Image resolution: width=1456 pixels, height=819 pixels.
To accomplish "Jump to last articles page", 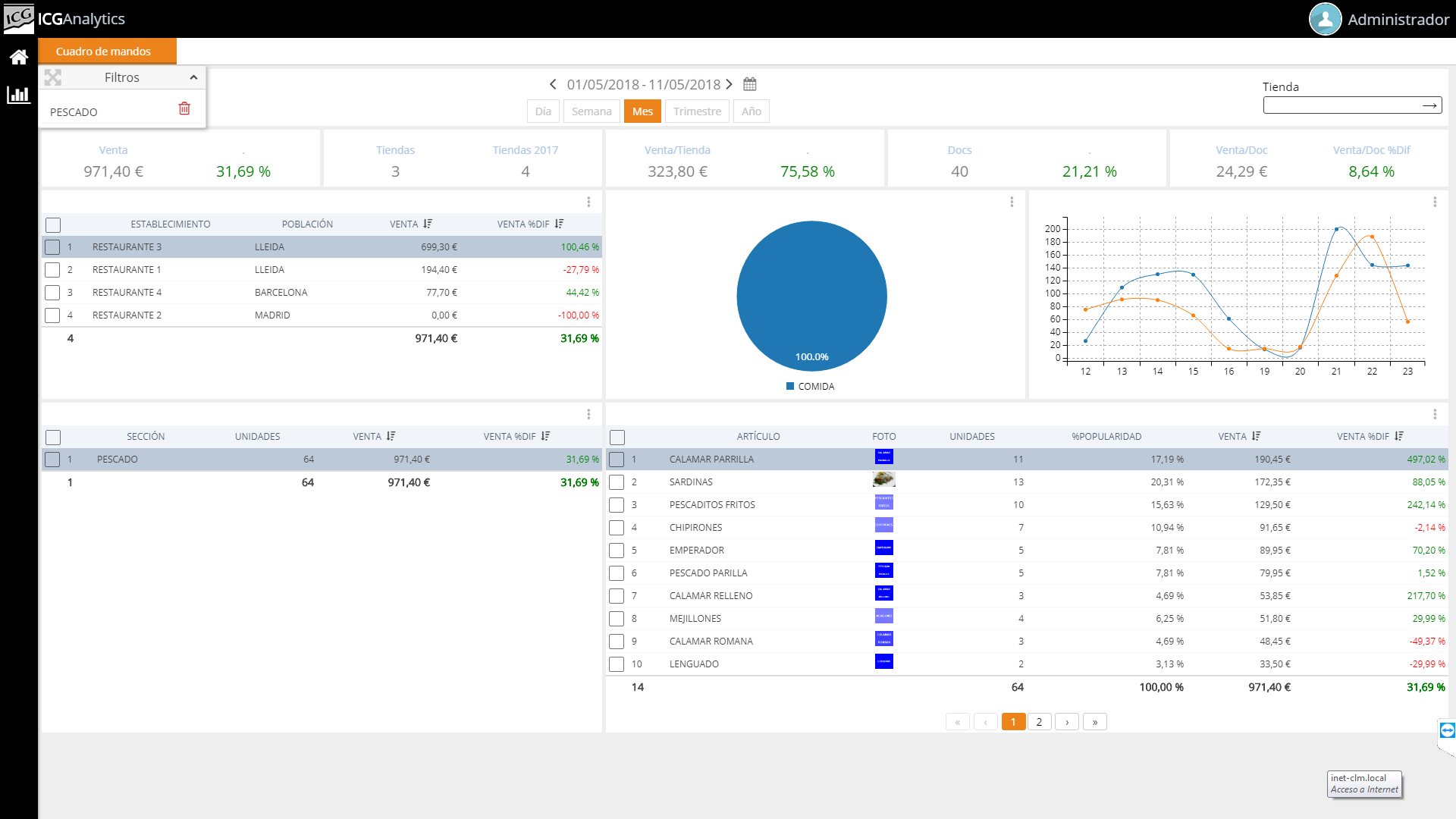I will pyautogui.click(x=1094, y=722).
